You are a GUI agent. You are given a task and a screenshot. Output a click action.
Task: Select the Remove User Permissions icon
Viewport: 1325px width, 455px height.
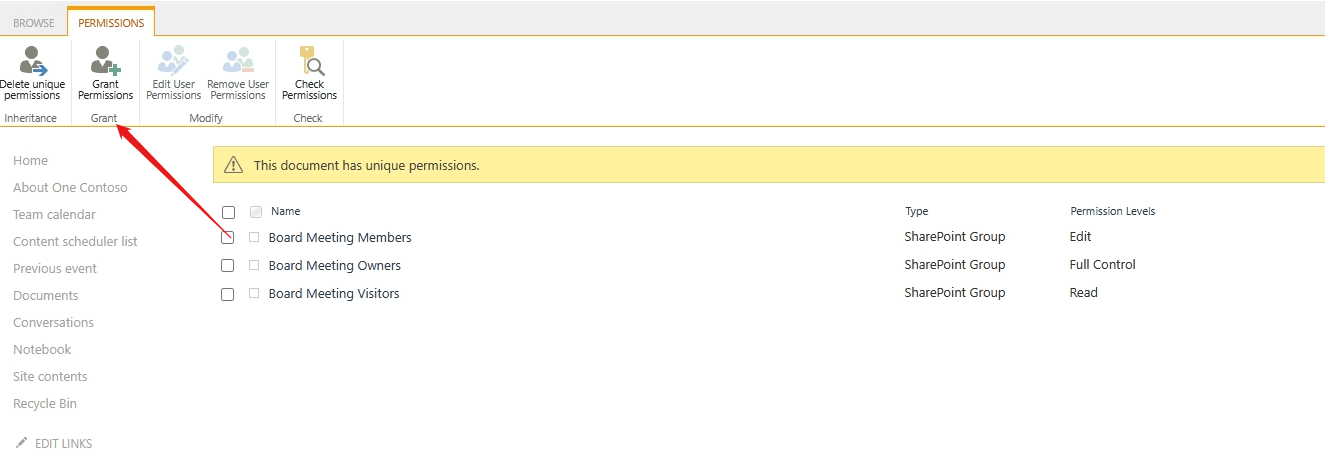(238, 61)
